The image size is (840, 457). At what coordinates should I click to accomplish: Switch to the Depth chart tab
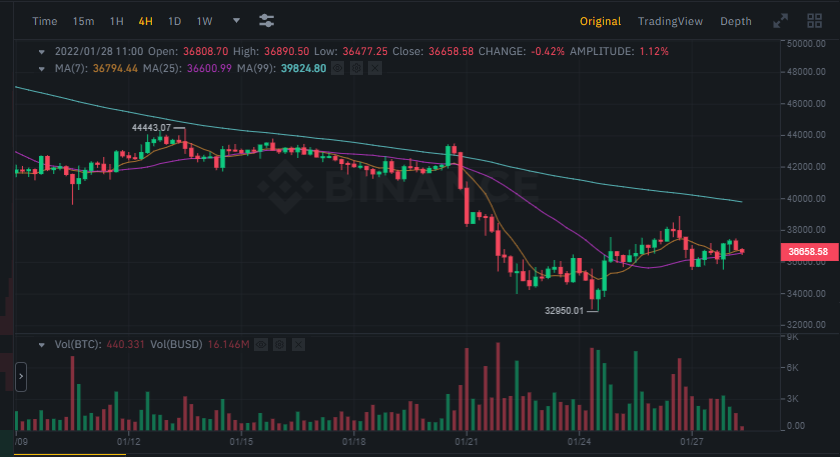pyautogui.click(x=736, y=21)
